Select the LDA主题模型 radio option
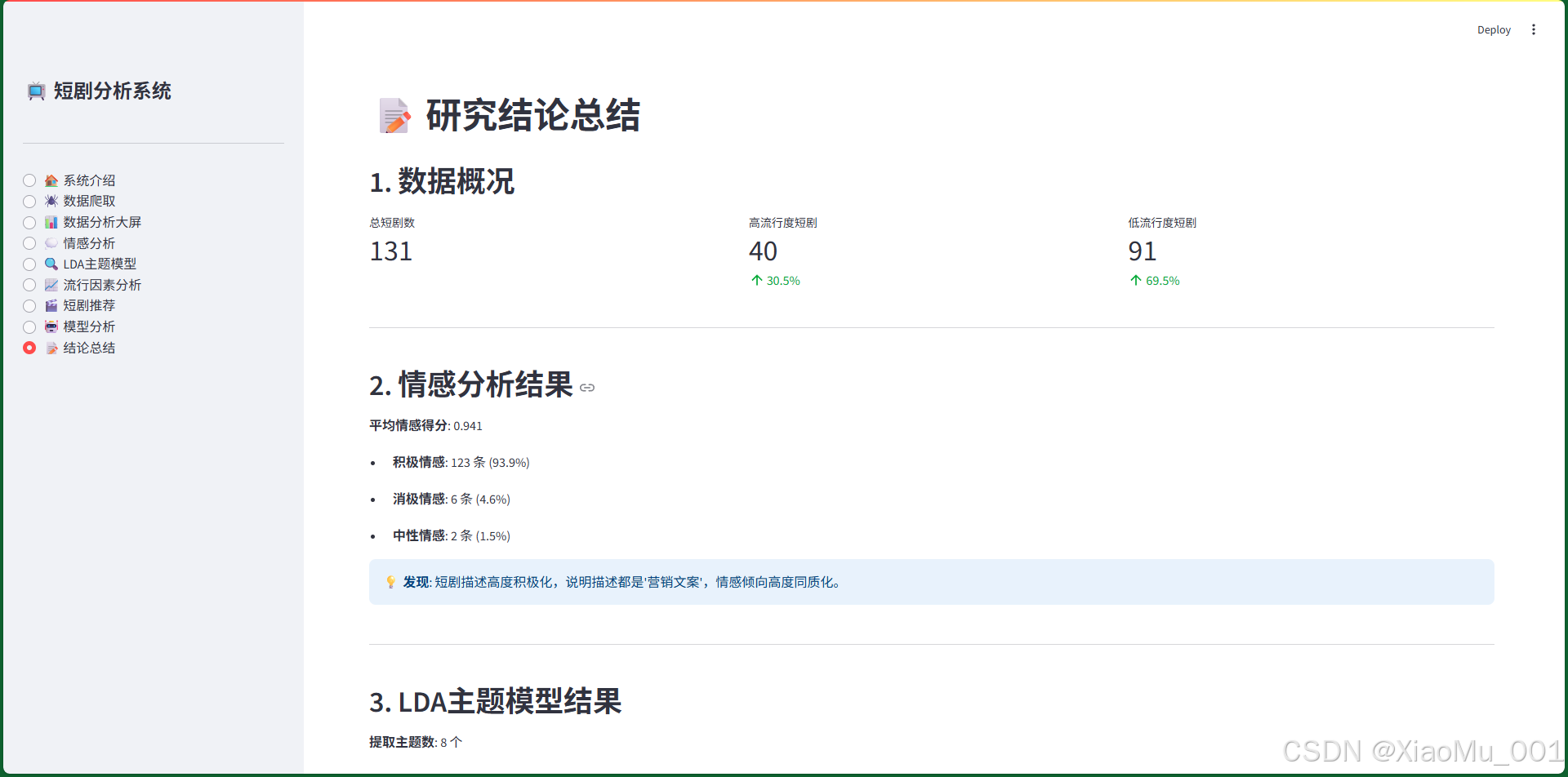The height and width of the screenshot is (777, 1568). (x=29, y=264)
